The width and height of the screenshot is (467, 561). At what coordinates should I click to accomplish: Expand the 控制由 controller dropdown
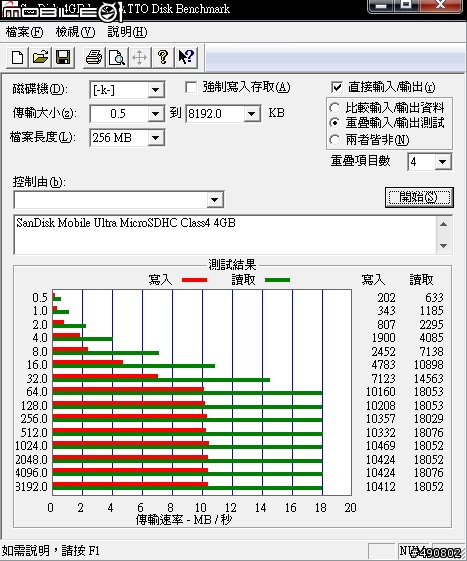[215, 200]
